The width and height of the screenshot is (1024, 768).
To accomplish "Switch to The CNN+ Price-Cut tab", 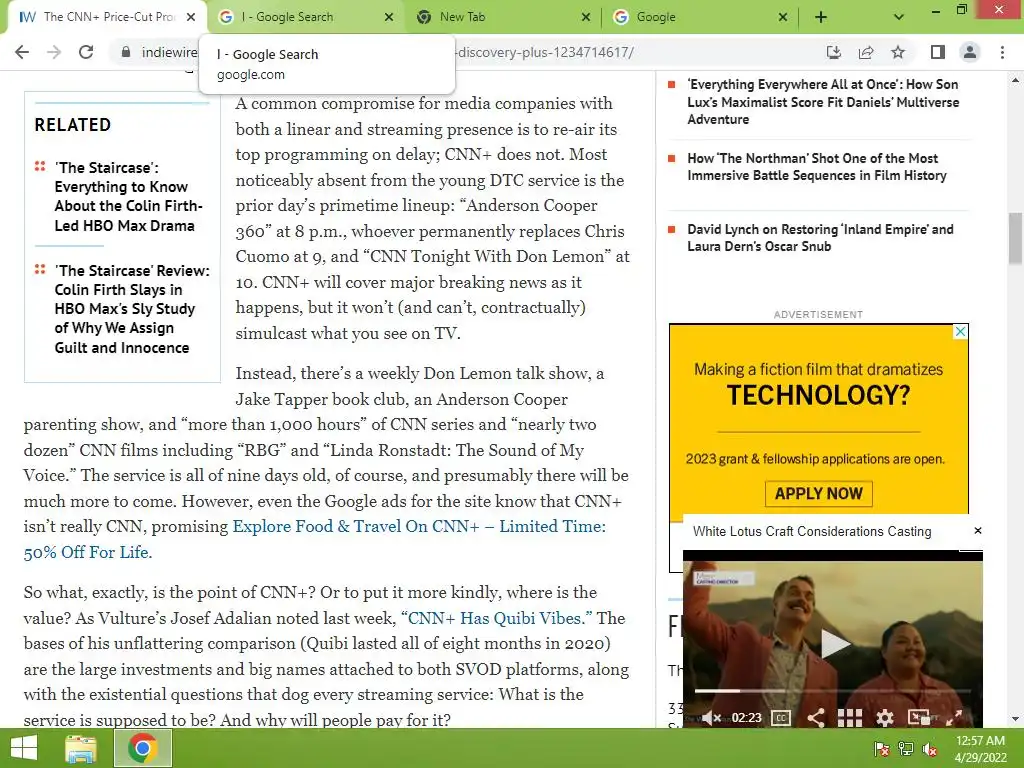I will click(x=108, y=17).
